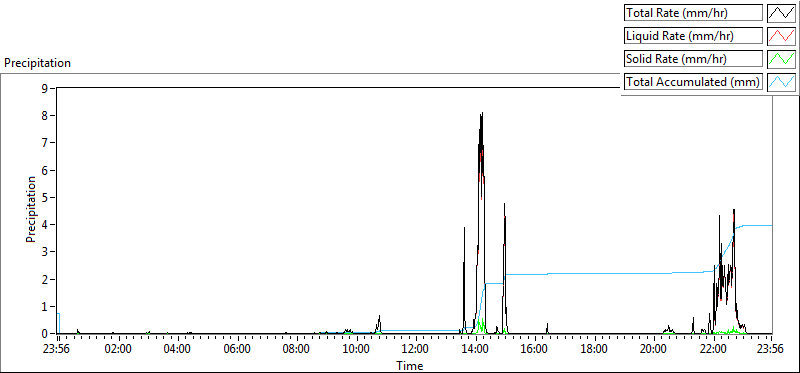Click the accumulated plateau line near 18:00
800x373 pixels.
coord(594,273)
